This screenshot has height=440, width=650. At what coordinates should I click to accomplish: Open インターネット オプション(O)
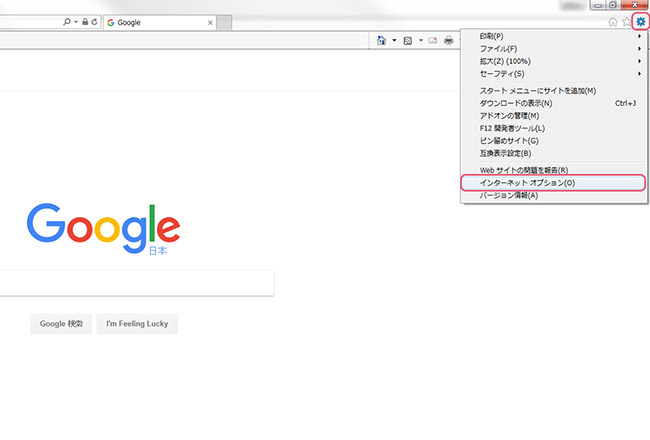pos(553,183)
